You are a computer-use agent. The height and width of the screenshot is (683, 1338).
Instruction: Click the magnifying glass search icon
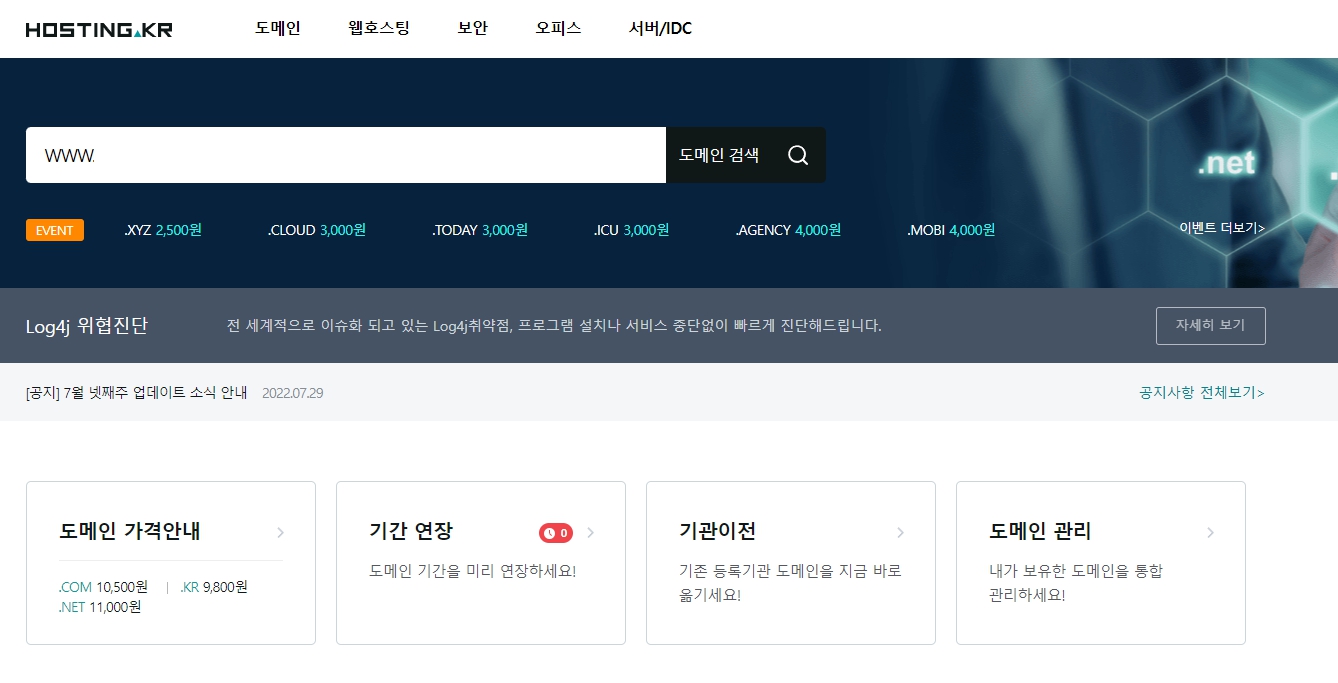click(x=797, y=155)
